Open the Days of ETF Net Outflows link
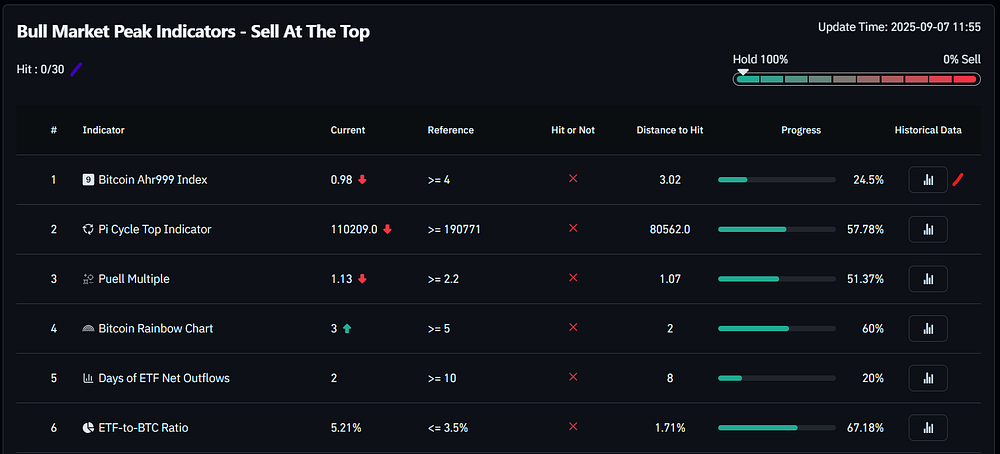 [164, 378]
